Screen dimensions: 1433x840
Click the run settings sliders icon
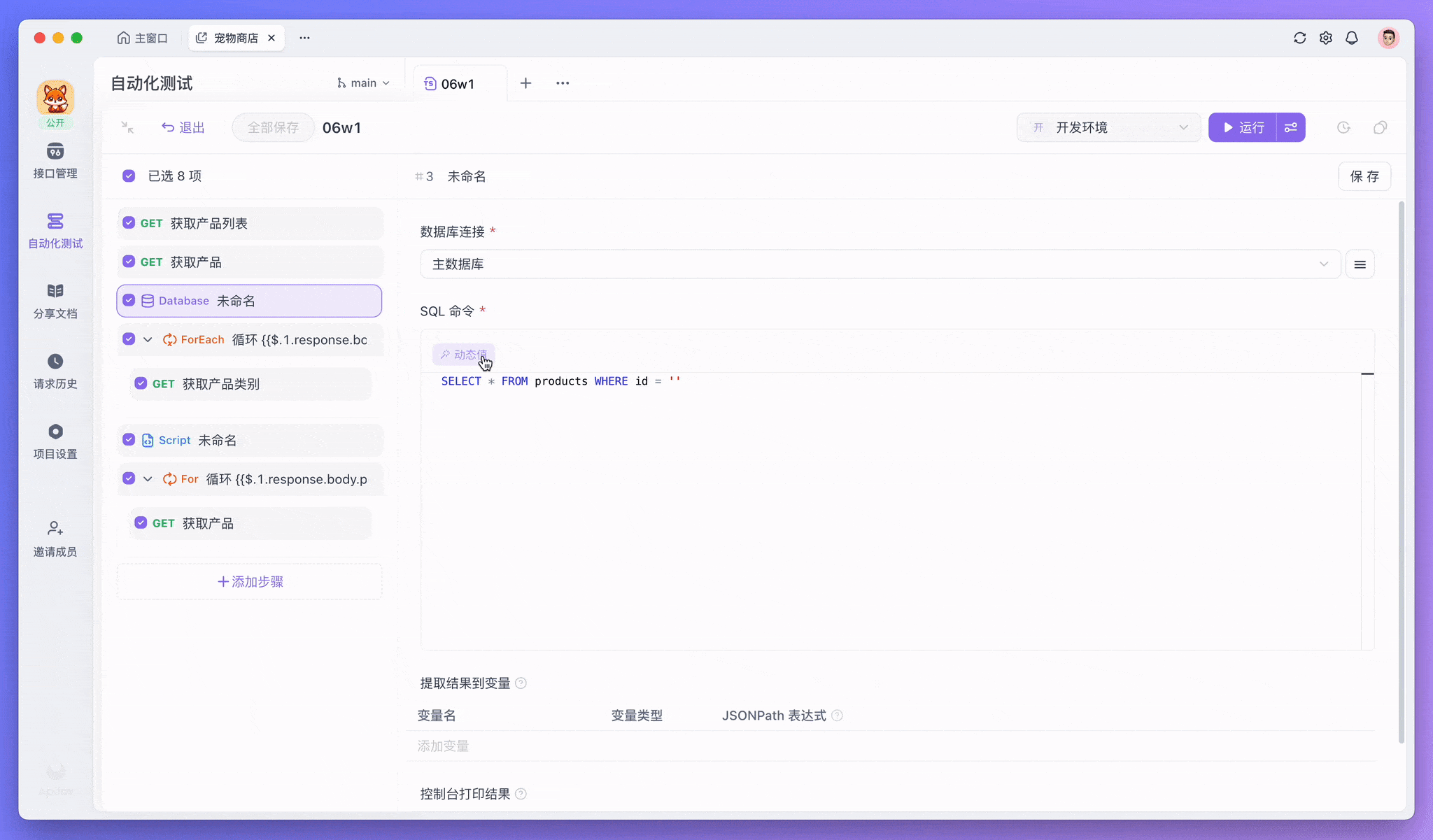click(1291, 127)
